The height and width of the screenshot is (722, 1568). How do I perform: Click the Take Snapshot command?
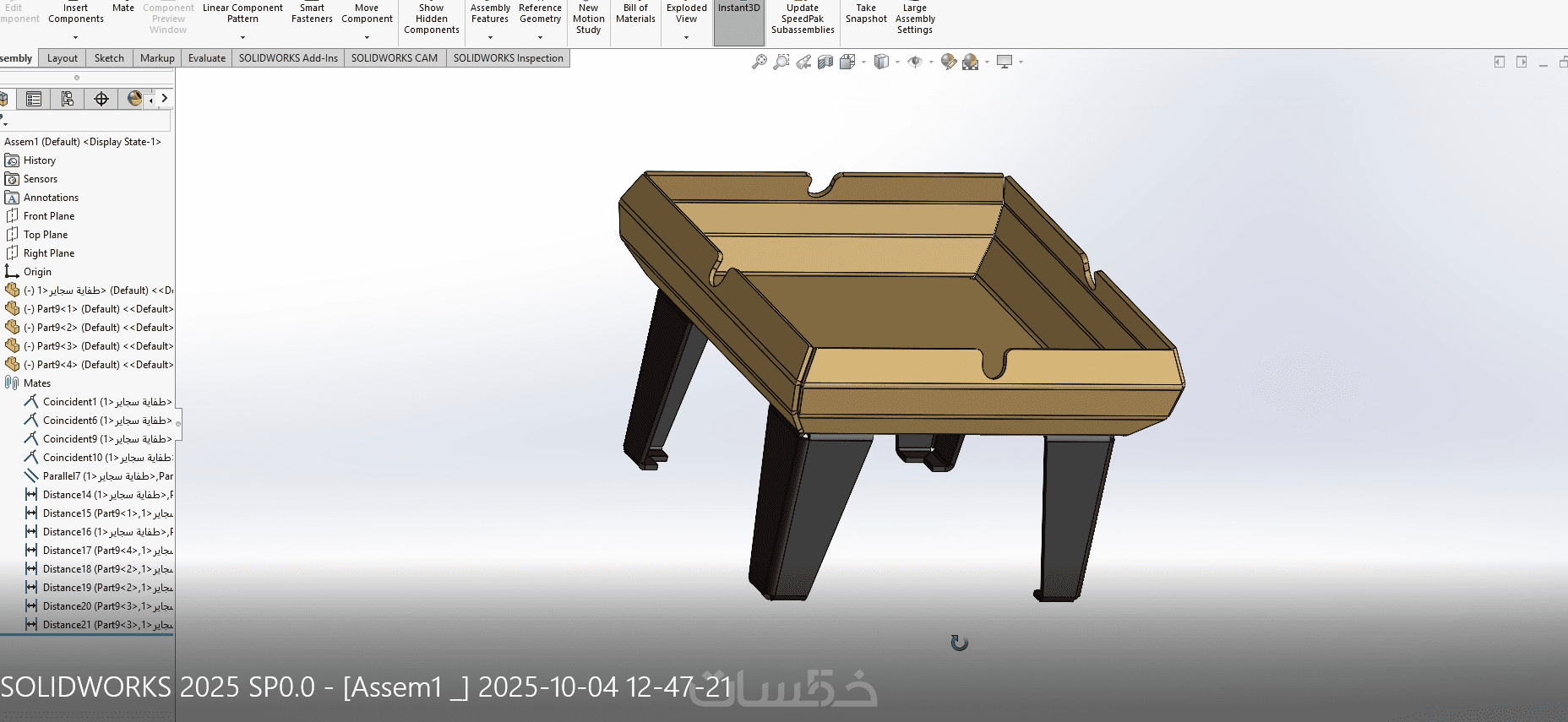[x=866, y=14]
